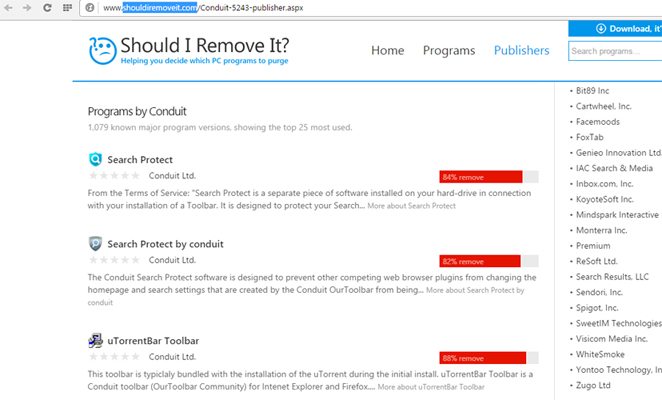
Task: Click the Search programs input box
Action: pyautogui.click(x=615, y=51)
